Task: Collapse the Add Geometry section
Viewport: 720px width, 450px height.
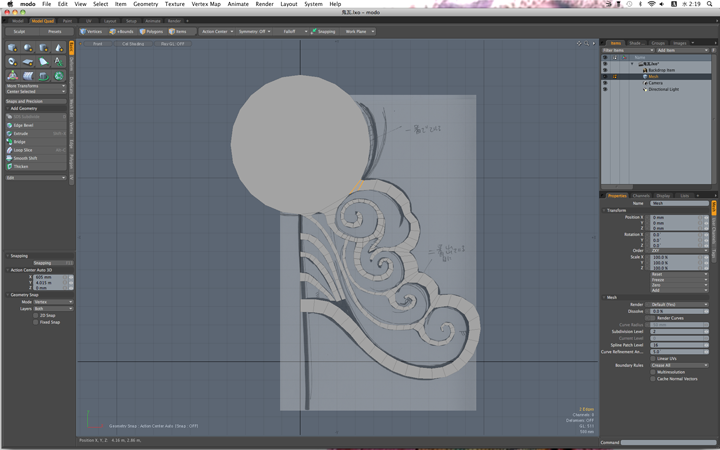Action: point(8,108)
